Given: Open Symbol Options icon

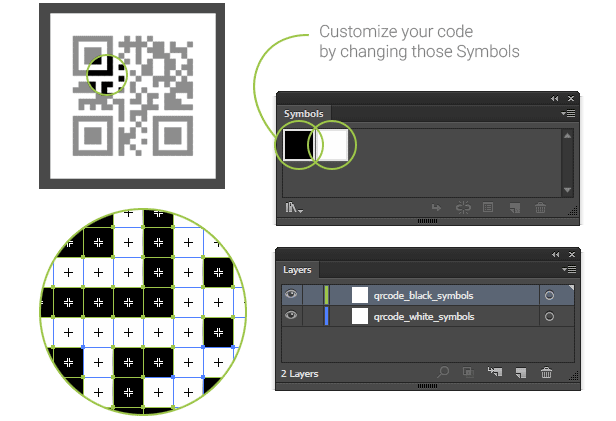Looking at the screenshot, I should pyautogui.click(x=488, y=207).
